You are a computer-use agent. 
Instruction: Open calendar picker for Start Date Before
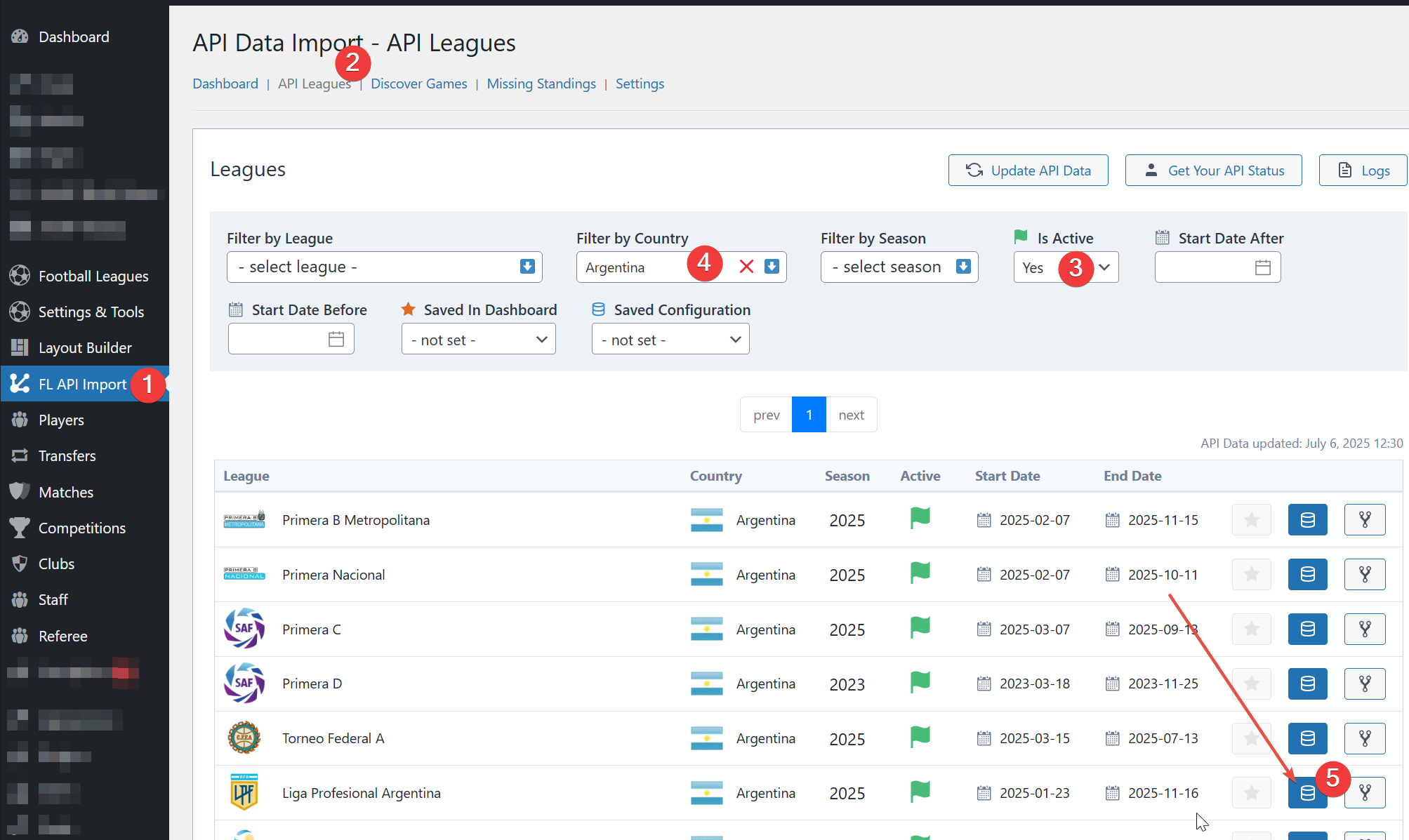tap(336, 339)
